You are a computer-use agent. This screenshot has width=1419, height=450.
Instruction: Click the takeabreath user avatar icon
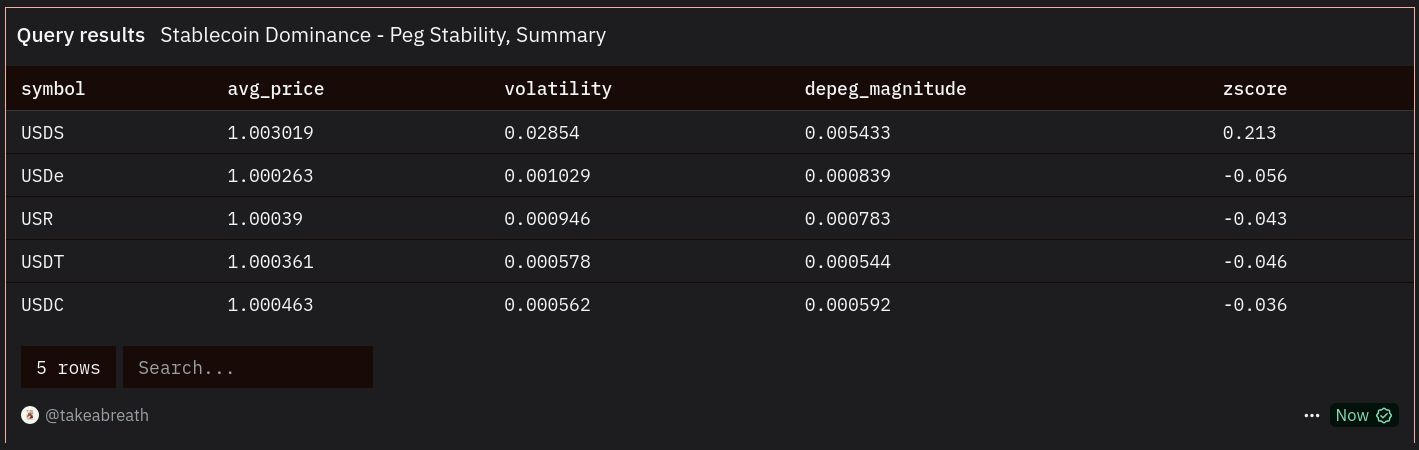pos(30,415)
